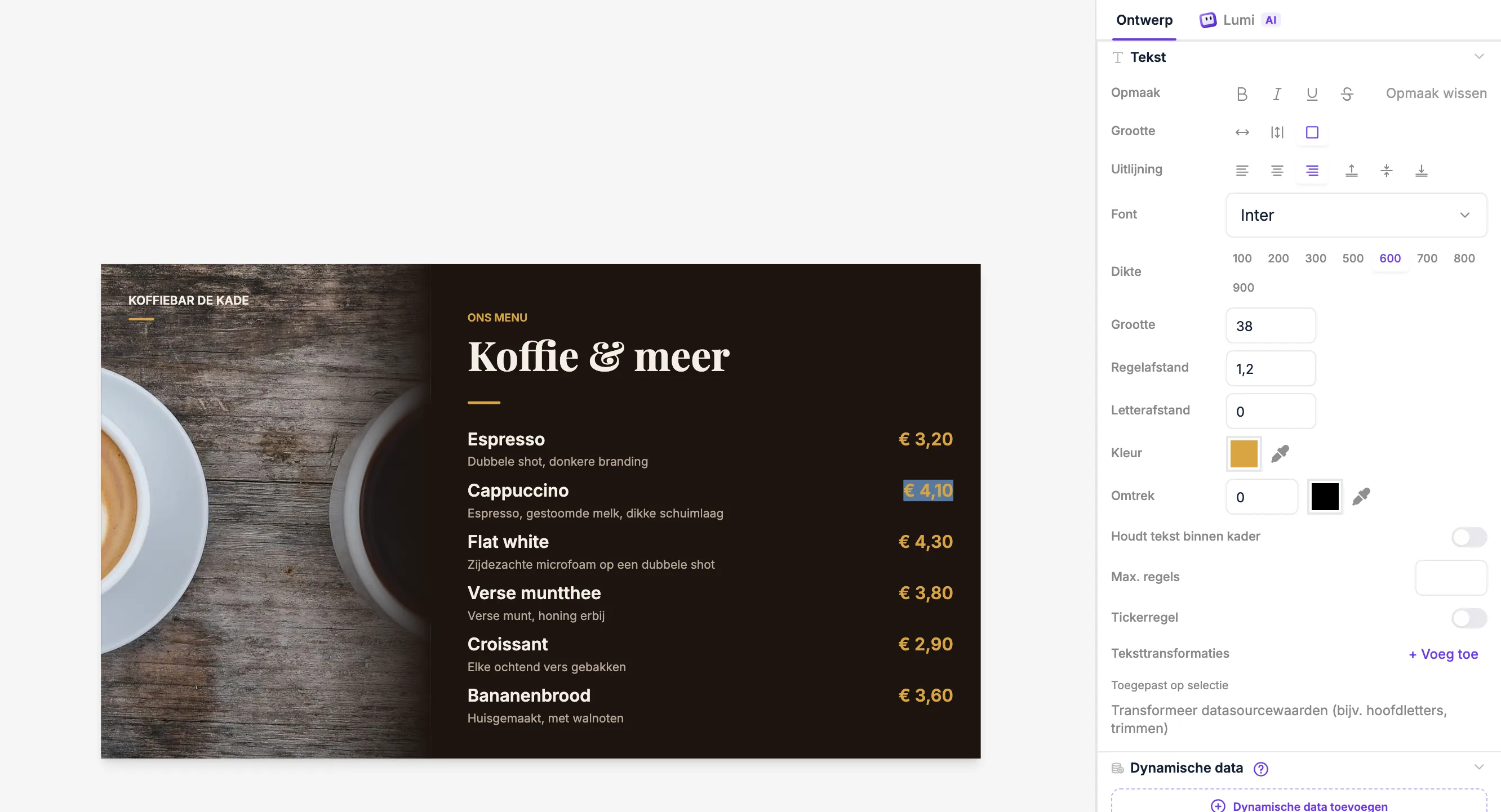
Task: Open Dynamische data help icon
Action: (1260, 769)
